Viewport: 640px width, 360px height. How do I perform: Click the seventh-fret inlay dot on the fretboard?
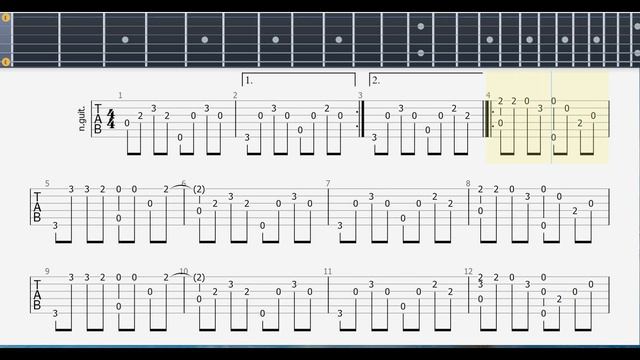pyautogui.click(x=276, y=40)
